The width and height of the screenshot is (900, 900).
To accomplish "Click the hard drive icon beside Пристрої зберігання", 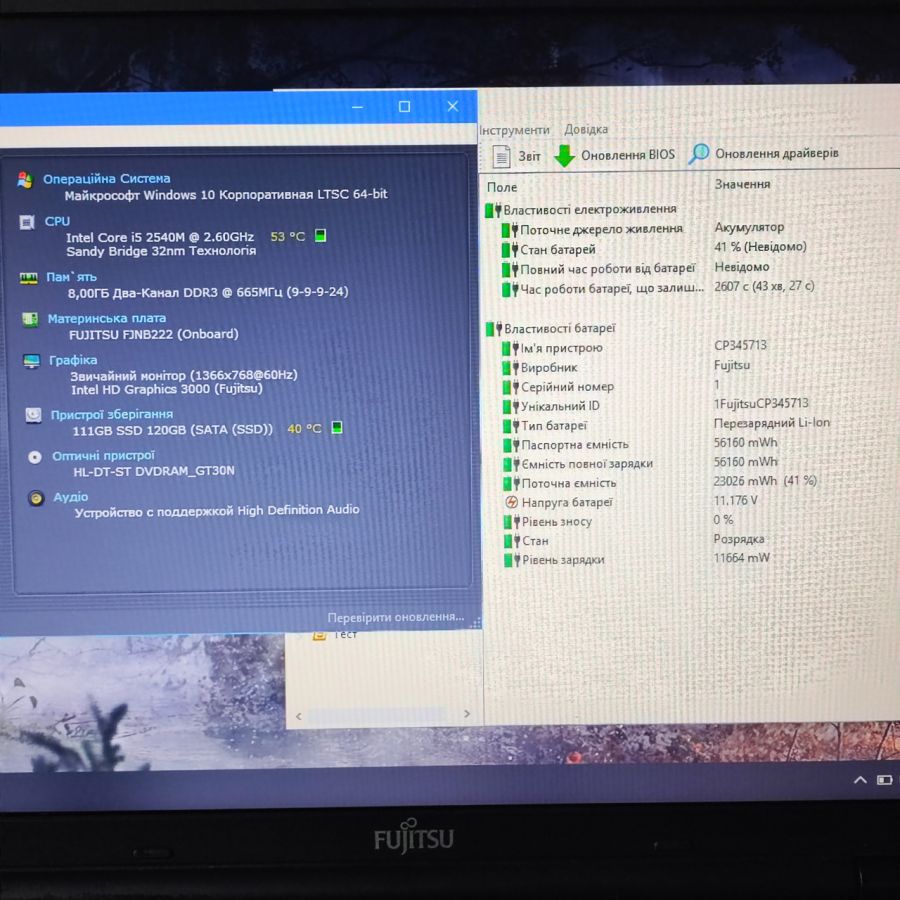I will point(33,415).
